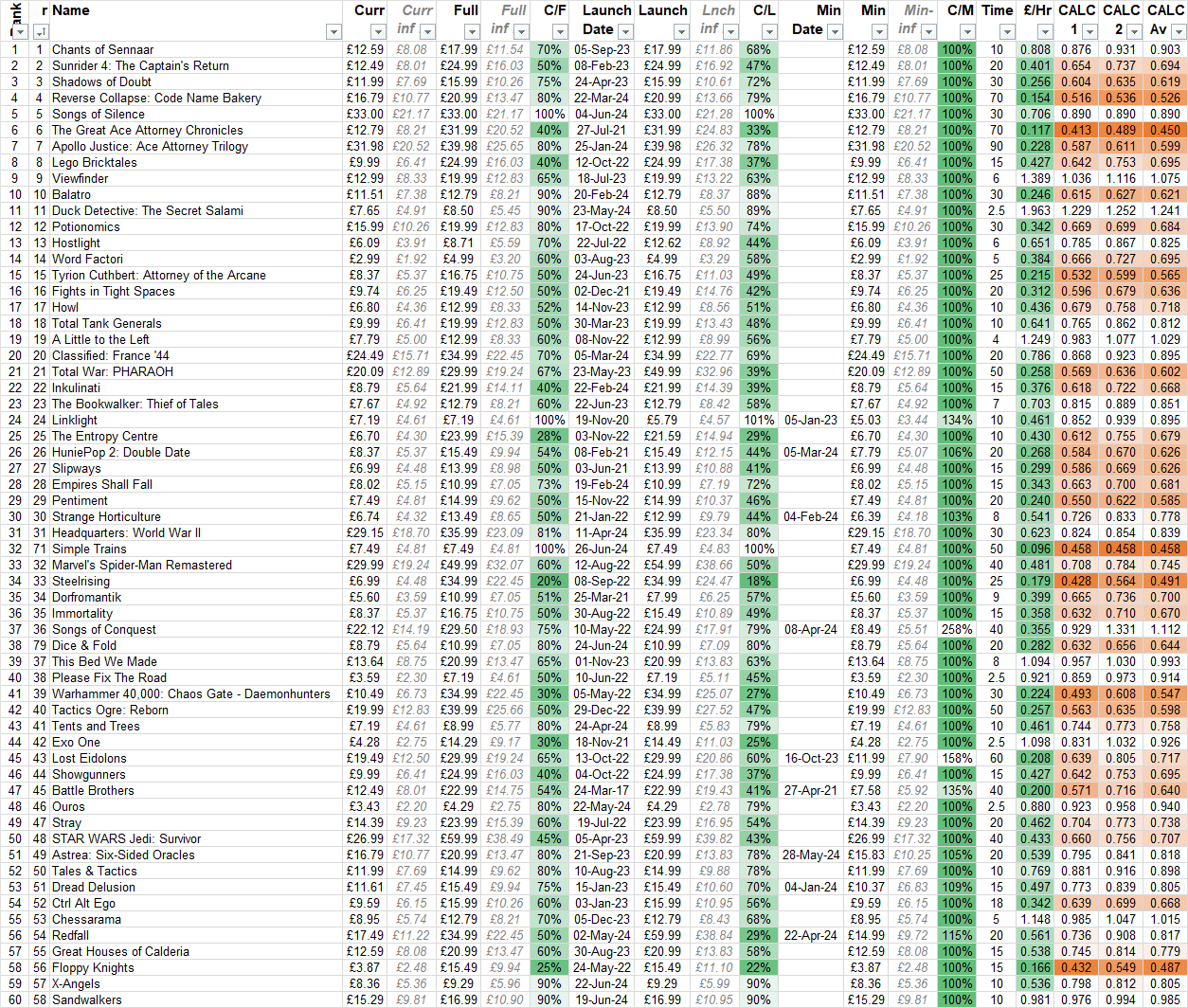Select the 'Dread Delusion' name cell
Viewport: 1188px width, 1008px height.
(x=196, y=887)
